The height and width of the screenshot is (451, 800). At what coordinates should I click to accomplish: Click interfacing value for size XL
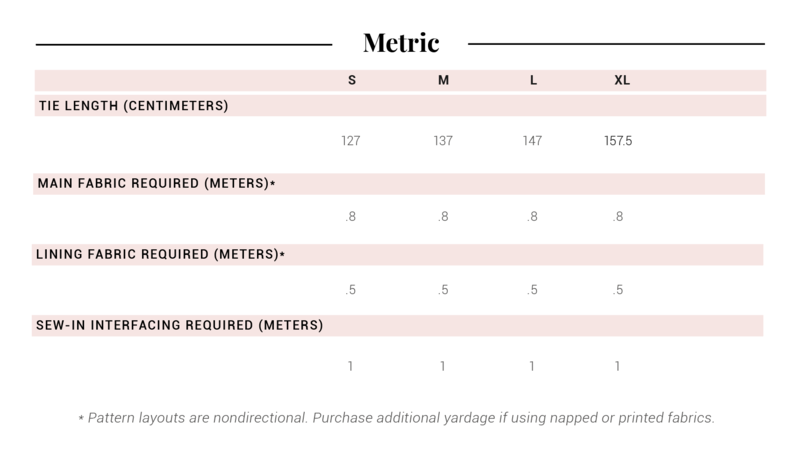coord(618,366)
